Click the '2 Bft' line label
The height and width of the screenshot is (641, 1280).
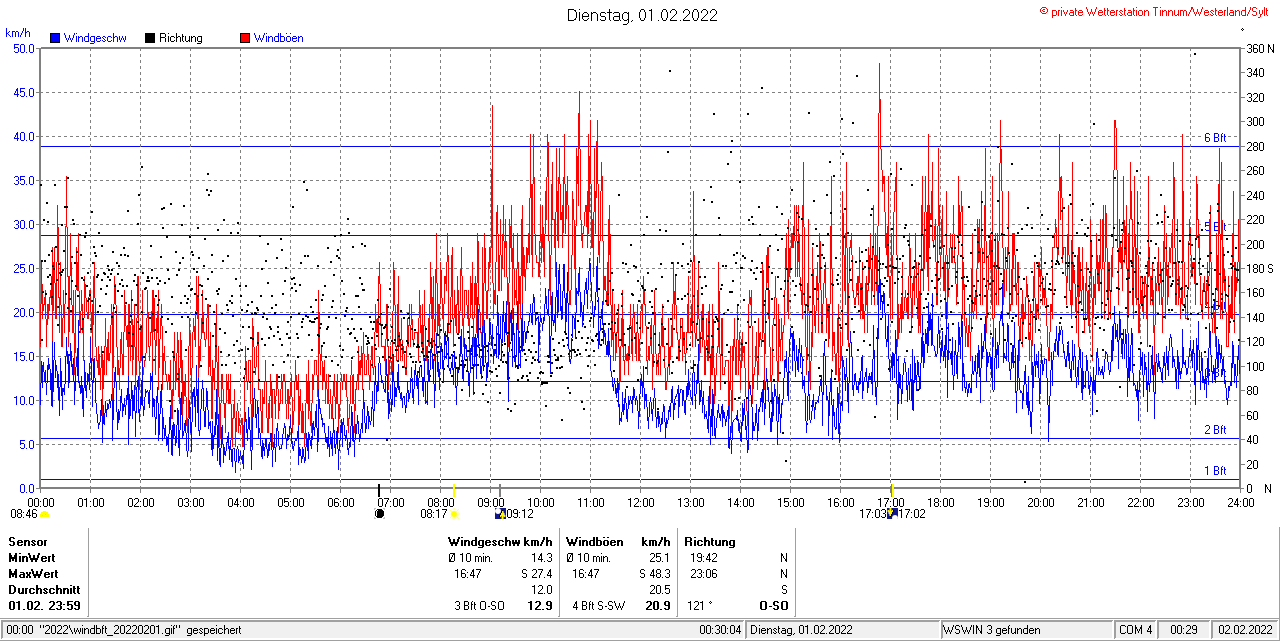coord(1214,430)
